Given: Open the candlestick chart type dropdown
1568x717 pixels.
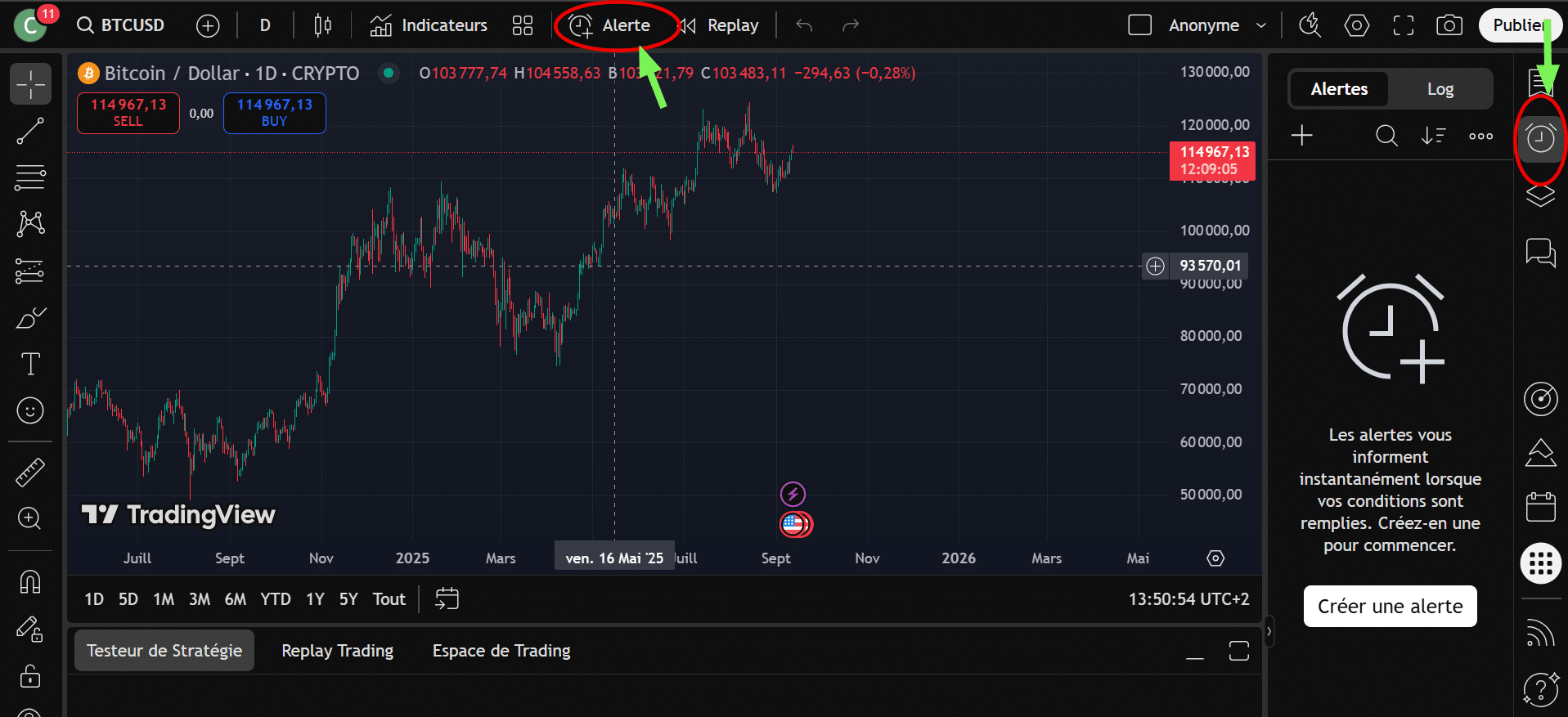Looking at the screenshot, I should 323,25.
